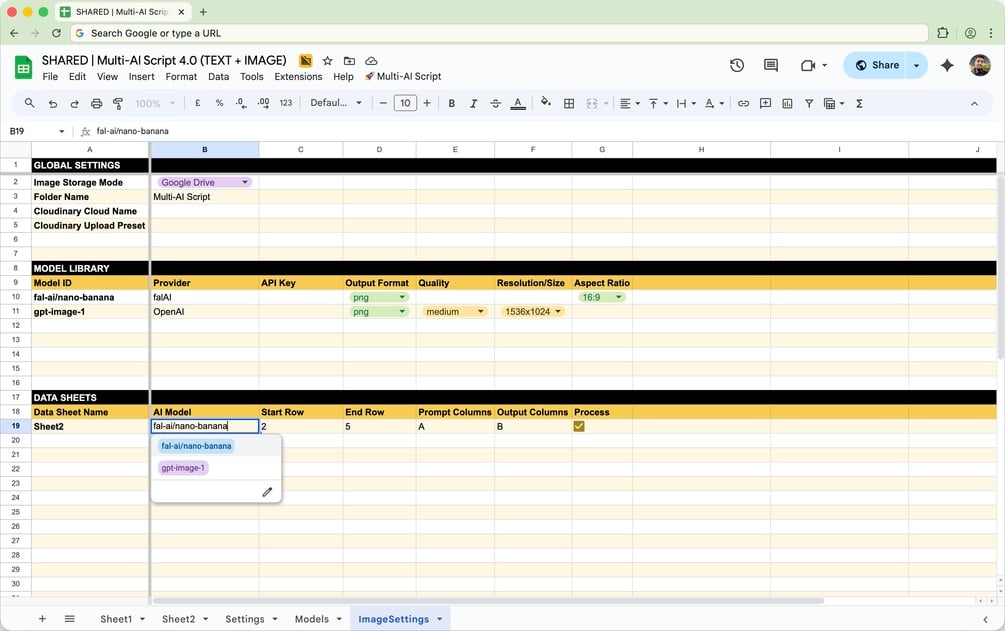Open a new browser tab

(203, 12)
